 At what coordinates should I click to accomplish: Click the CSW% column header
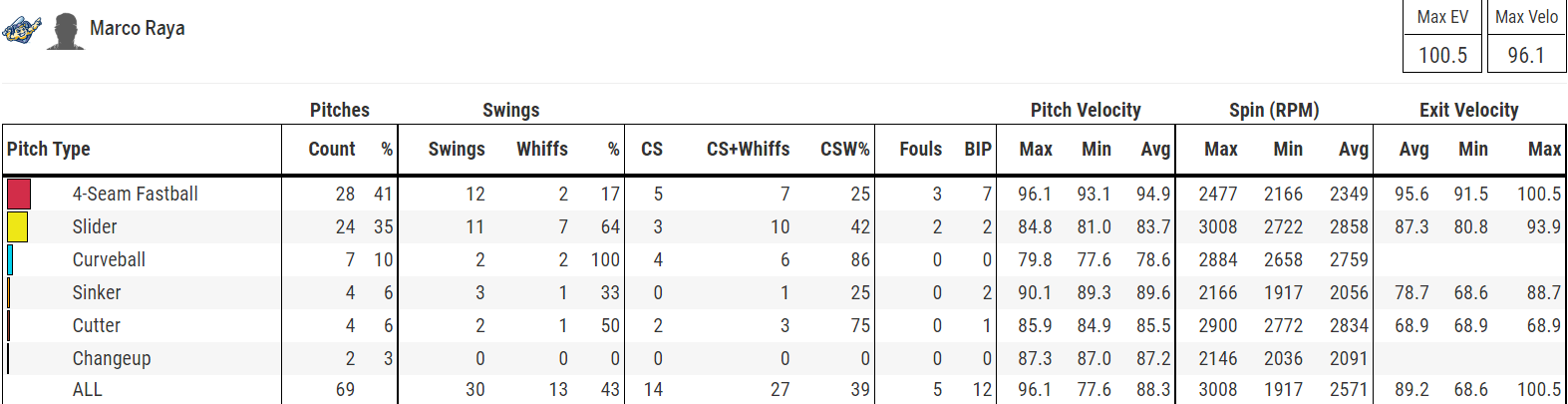tap(845, 149)
